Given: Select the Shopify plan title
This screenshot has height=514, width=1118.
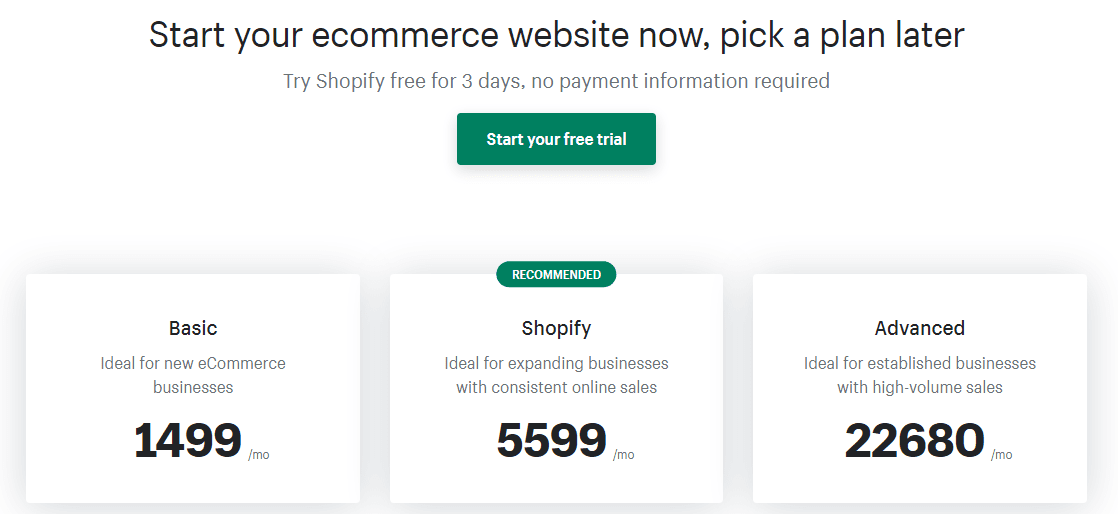Looking at the screenshot, I should coord(556,328).
